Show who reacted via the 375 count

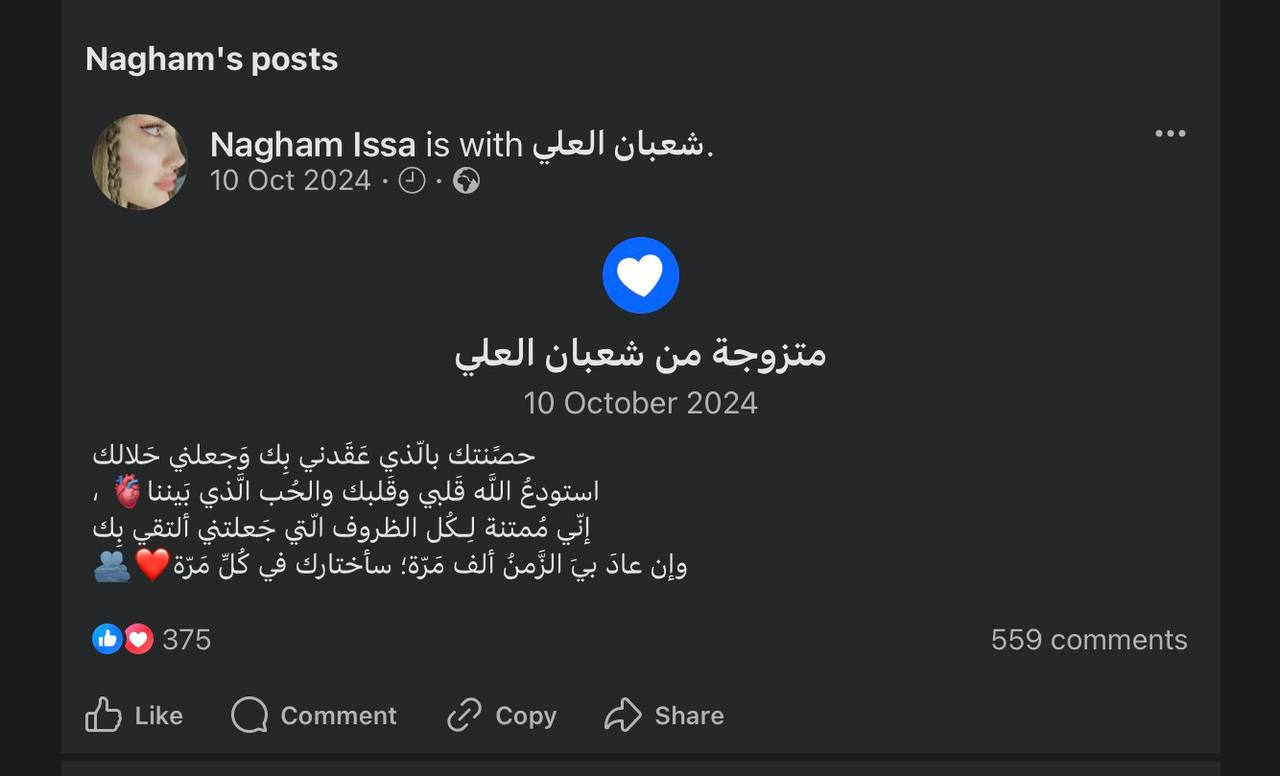(x=187, y=640)
